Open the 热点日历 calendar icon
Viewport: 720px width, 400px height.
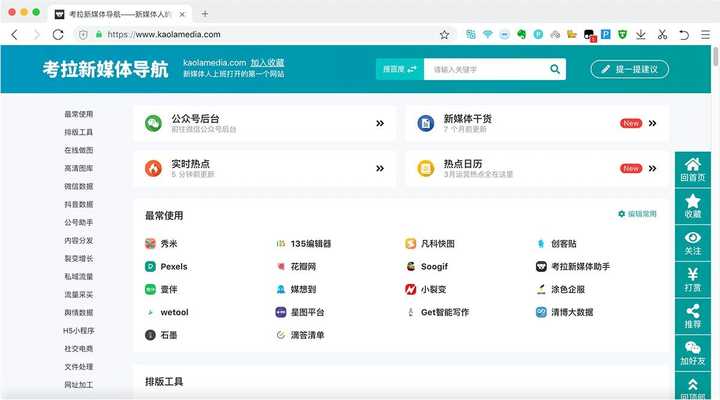[x=426, y=168]
